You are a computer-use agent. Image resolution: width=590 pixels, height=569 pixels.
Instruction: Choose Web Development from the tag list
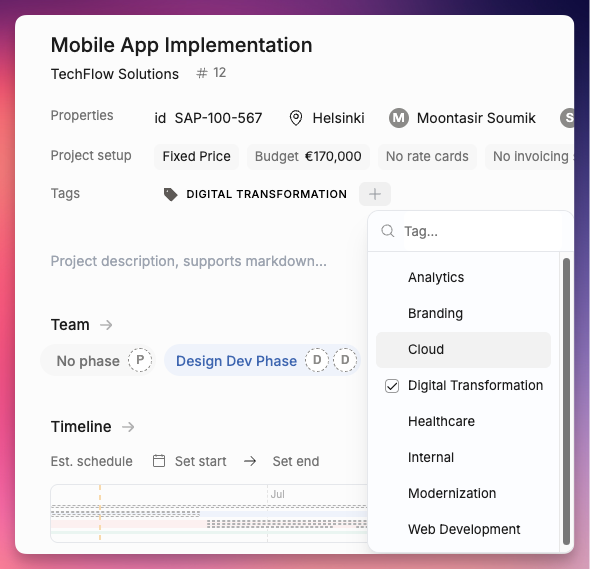click(463, 529)
